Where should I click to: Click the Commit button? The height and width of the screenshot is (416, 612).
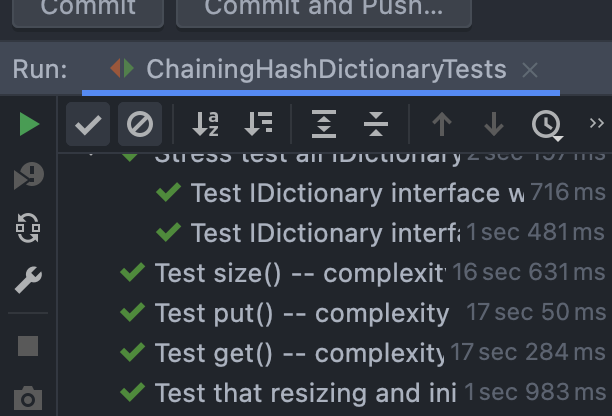pyautogui.click(x=88, y=9)
